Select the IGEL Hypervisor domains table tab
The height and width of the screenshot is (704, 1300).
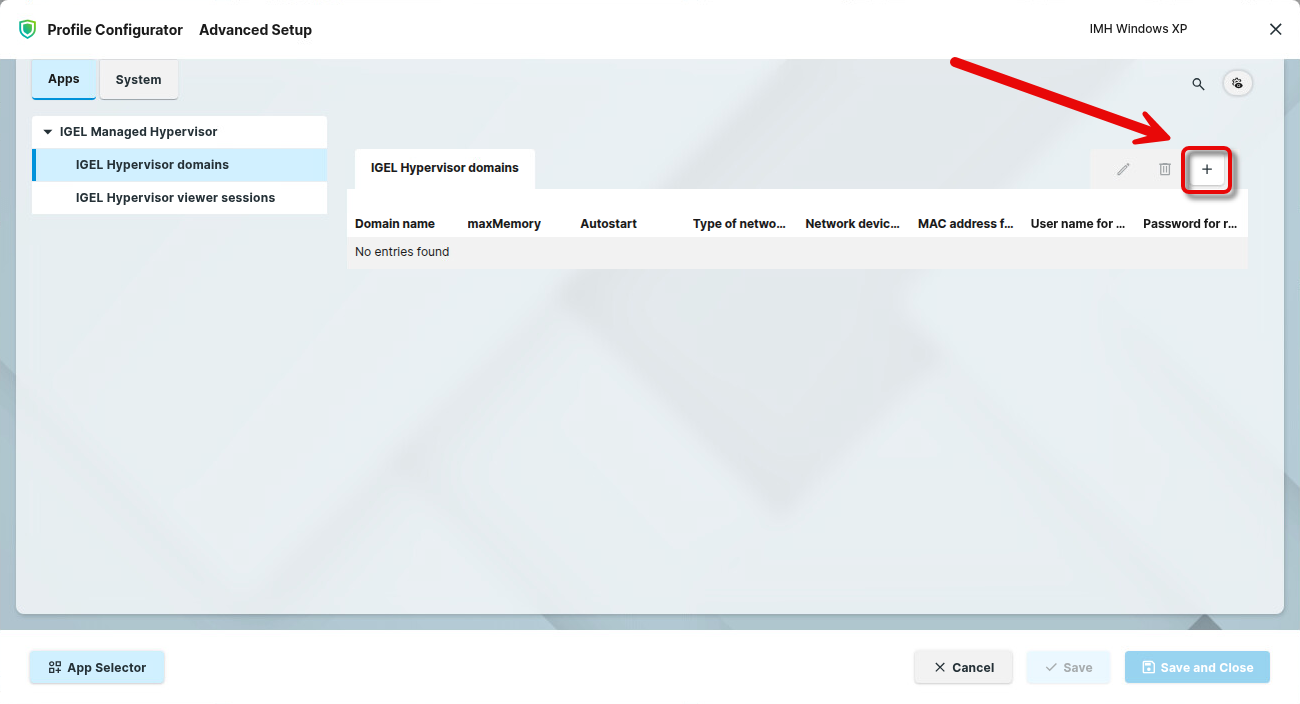pos(444,168)
